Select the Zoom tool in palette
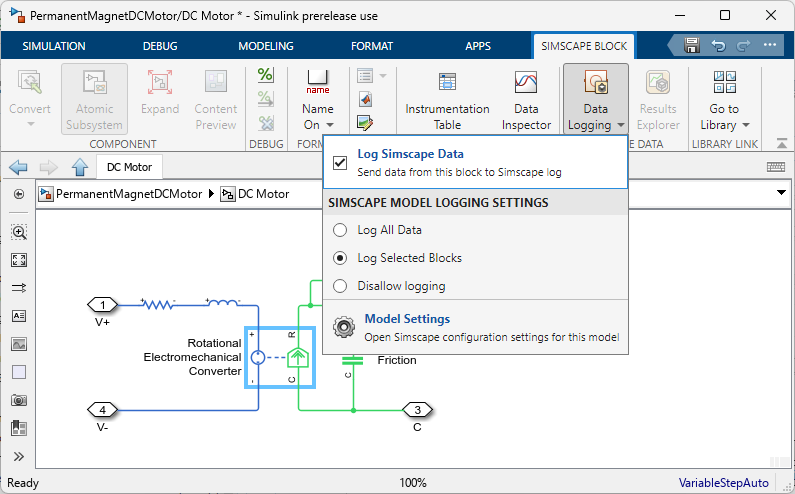Screen dimensions: 795x494 coord(19,232)
